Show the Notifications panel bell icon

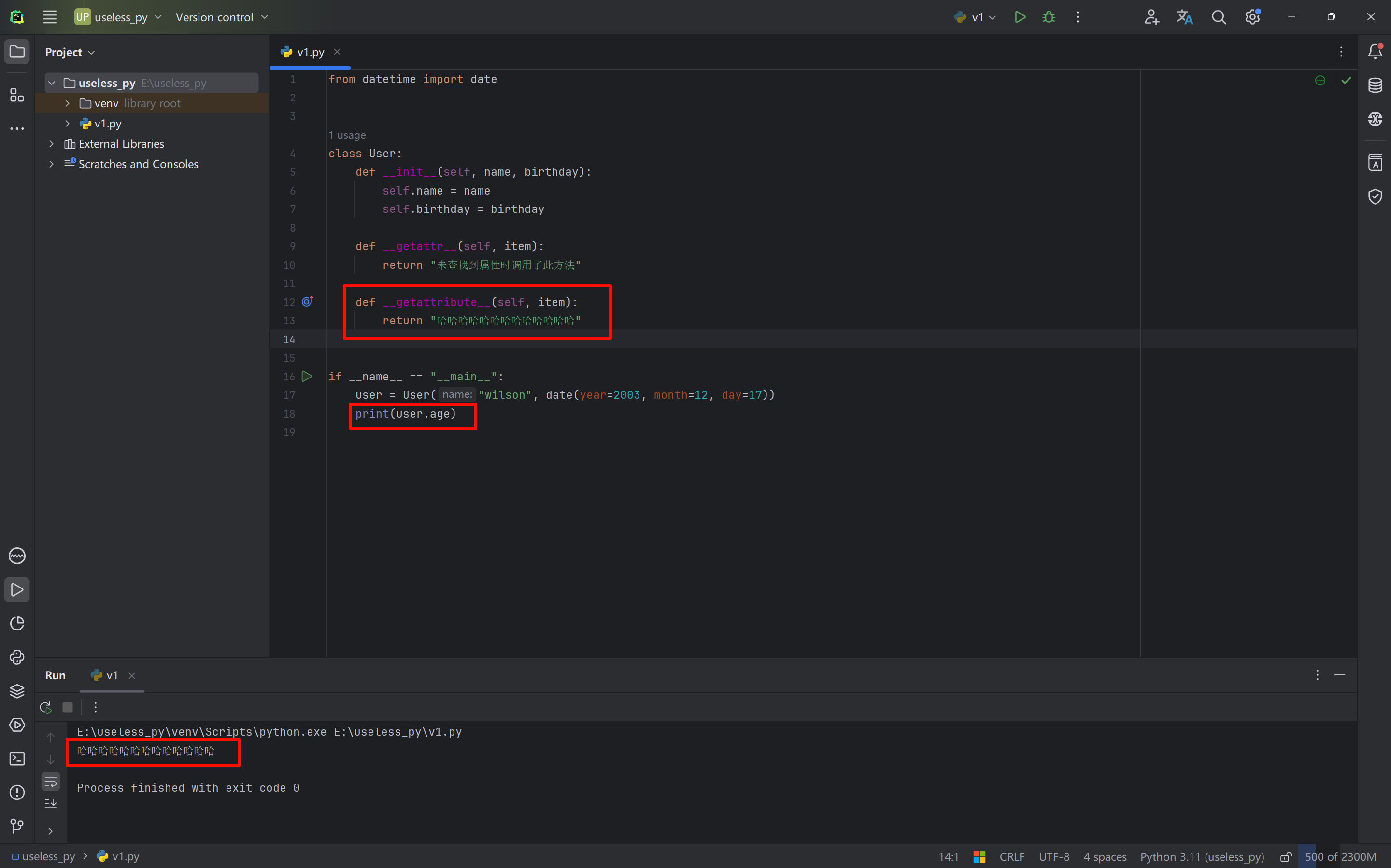(1375, 52)
